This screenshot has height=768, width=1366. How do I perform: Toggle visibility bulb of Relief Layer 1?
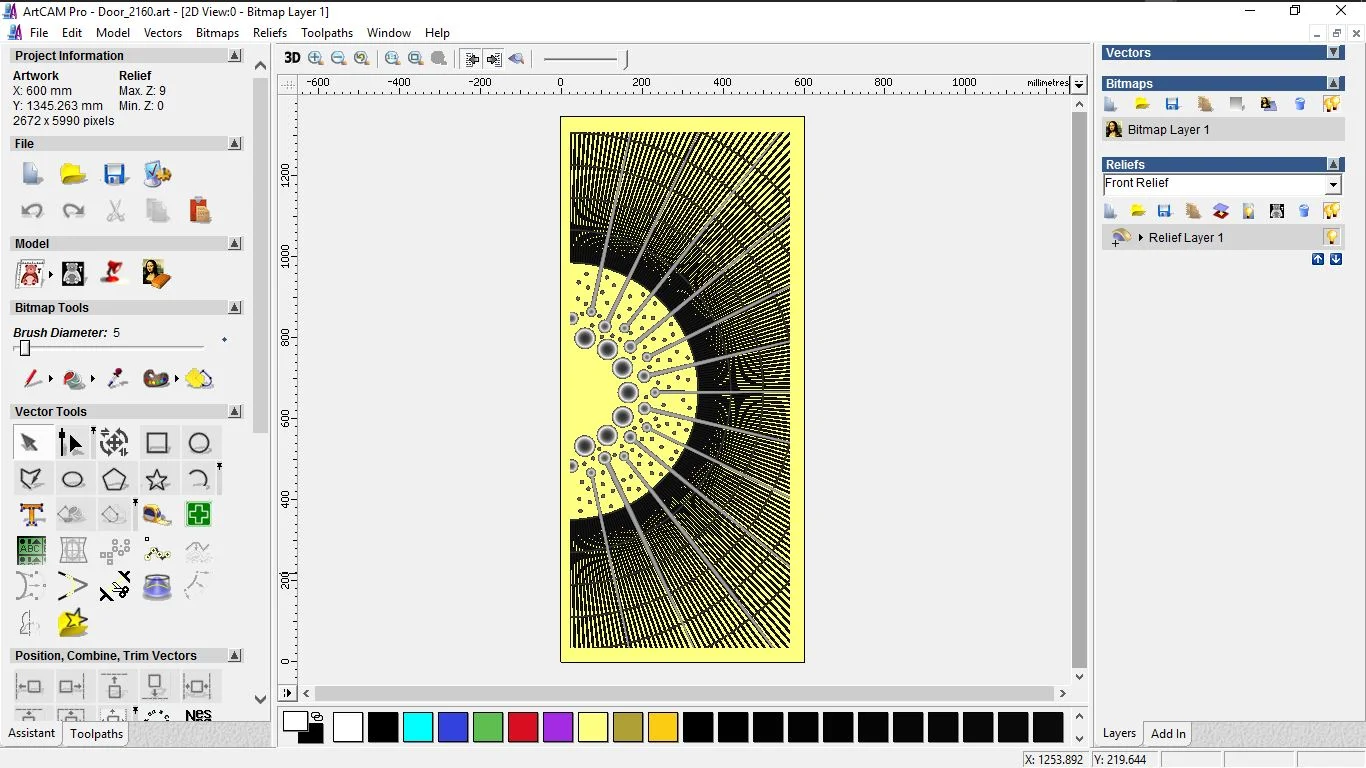click(1331, 237)
